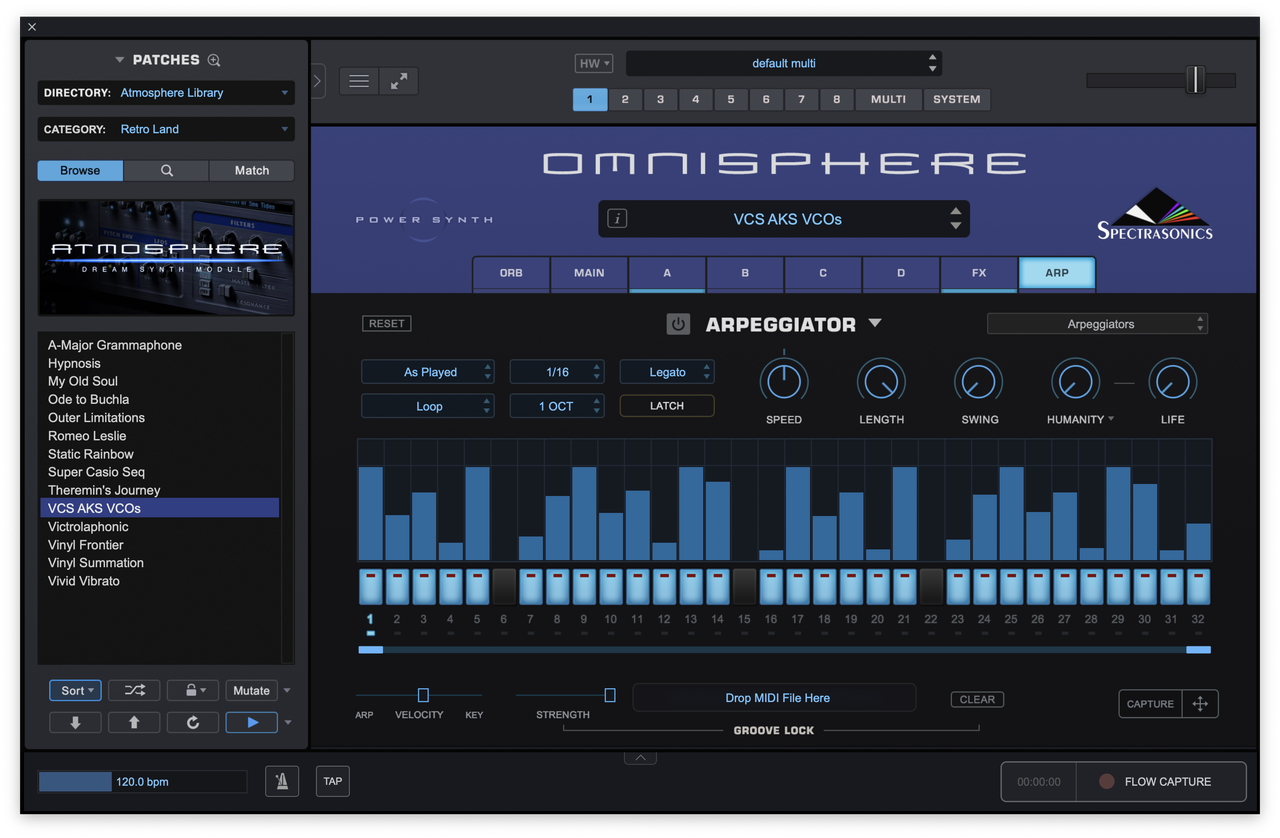1280x838 pixels.
Task: Click the RESET button
Action: 387,323
